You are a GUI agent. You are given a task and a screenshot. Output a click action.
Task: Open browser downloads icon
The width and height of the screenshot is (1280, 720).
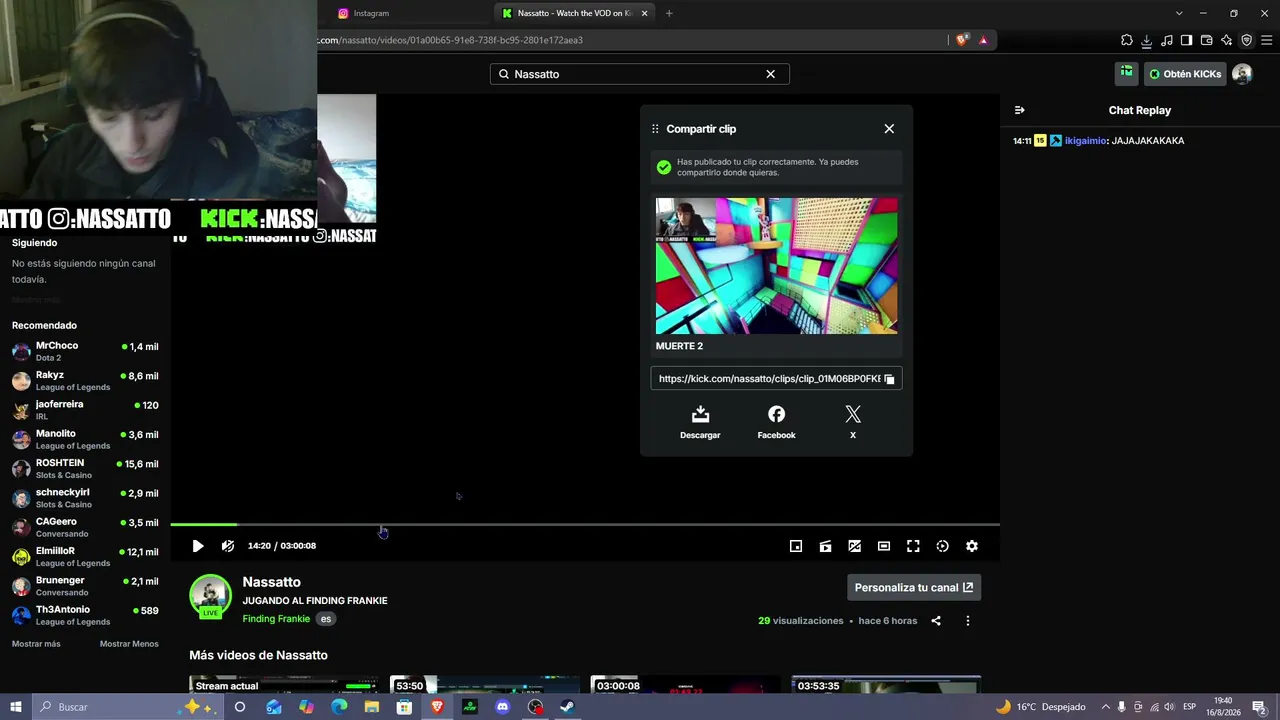coord(1147,40)
